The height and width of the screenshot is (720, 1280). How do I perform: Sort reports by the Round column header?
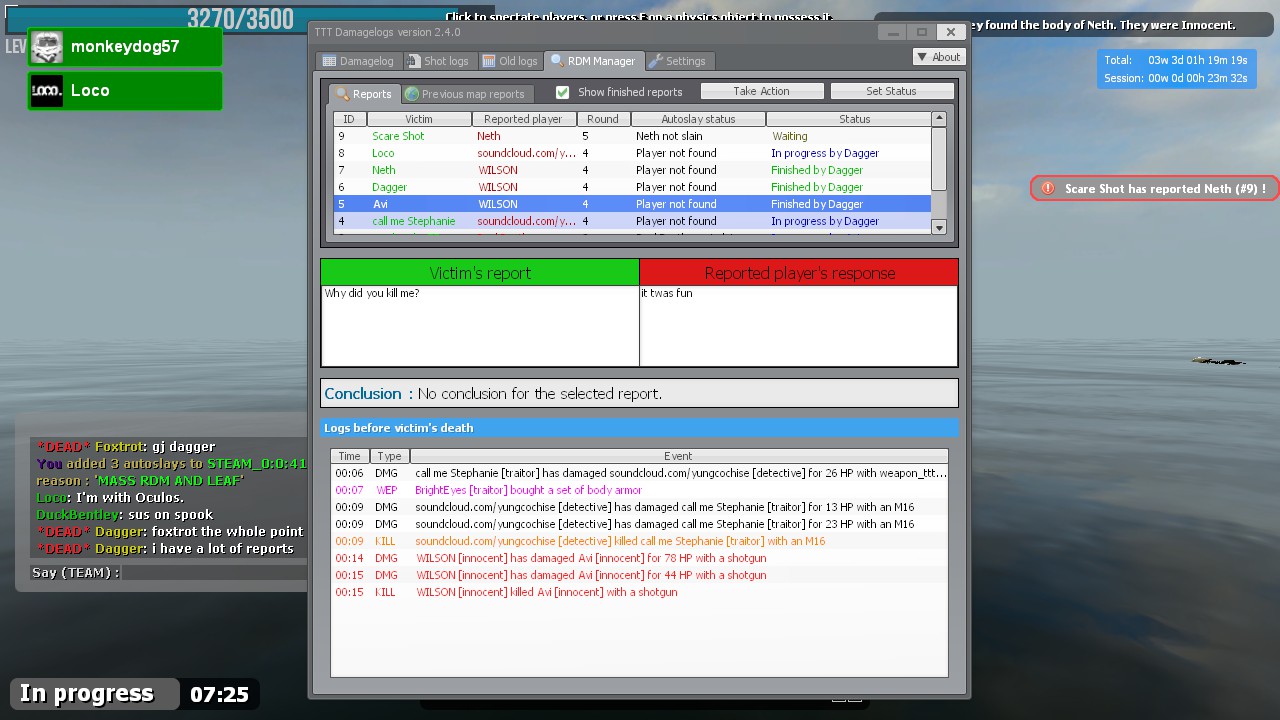603,119
